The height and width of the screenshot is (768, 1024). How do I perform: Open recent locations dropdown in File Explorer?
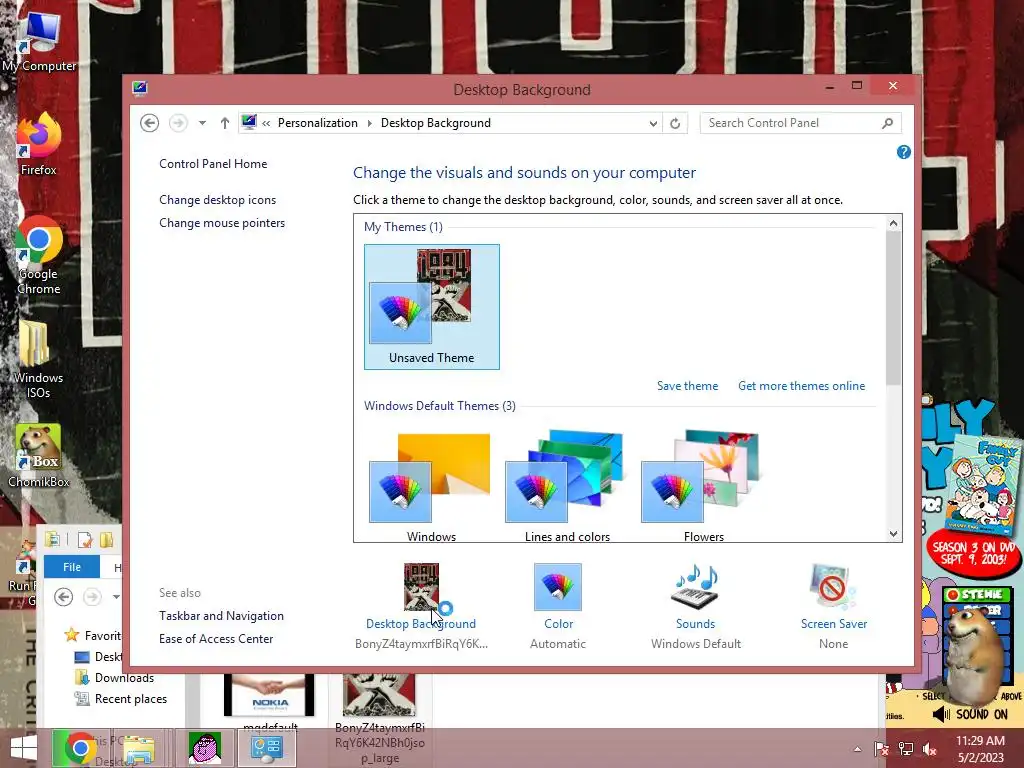(x=116, y=597)
